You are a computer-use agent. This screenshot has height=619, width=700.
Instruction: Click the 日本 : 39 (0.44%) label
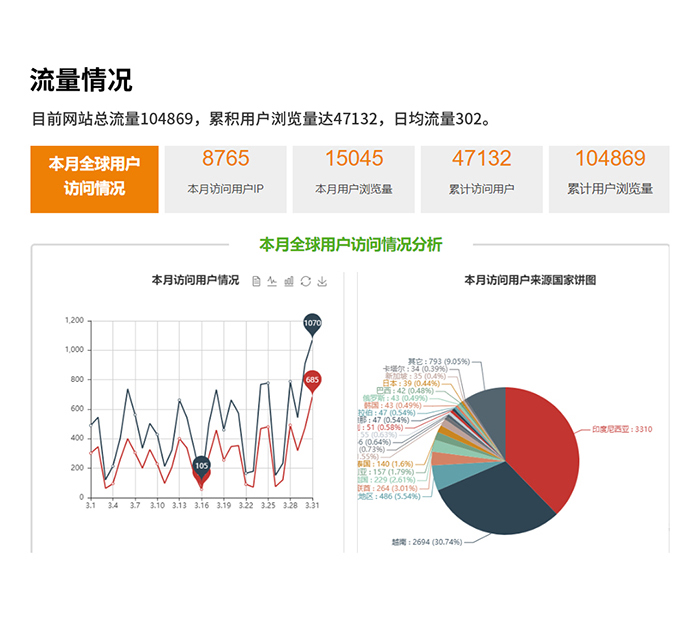411,383
